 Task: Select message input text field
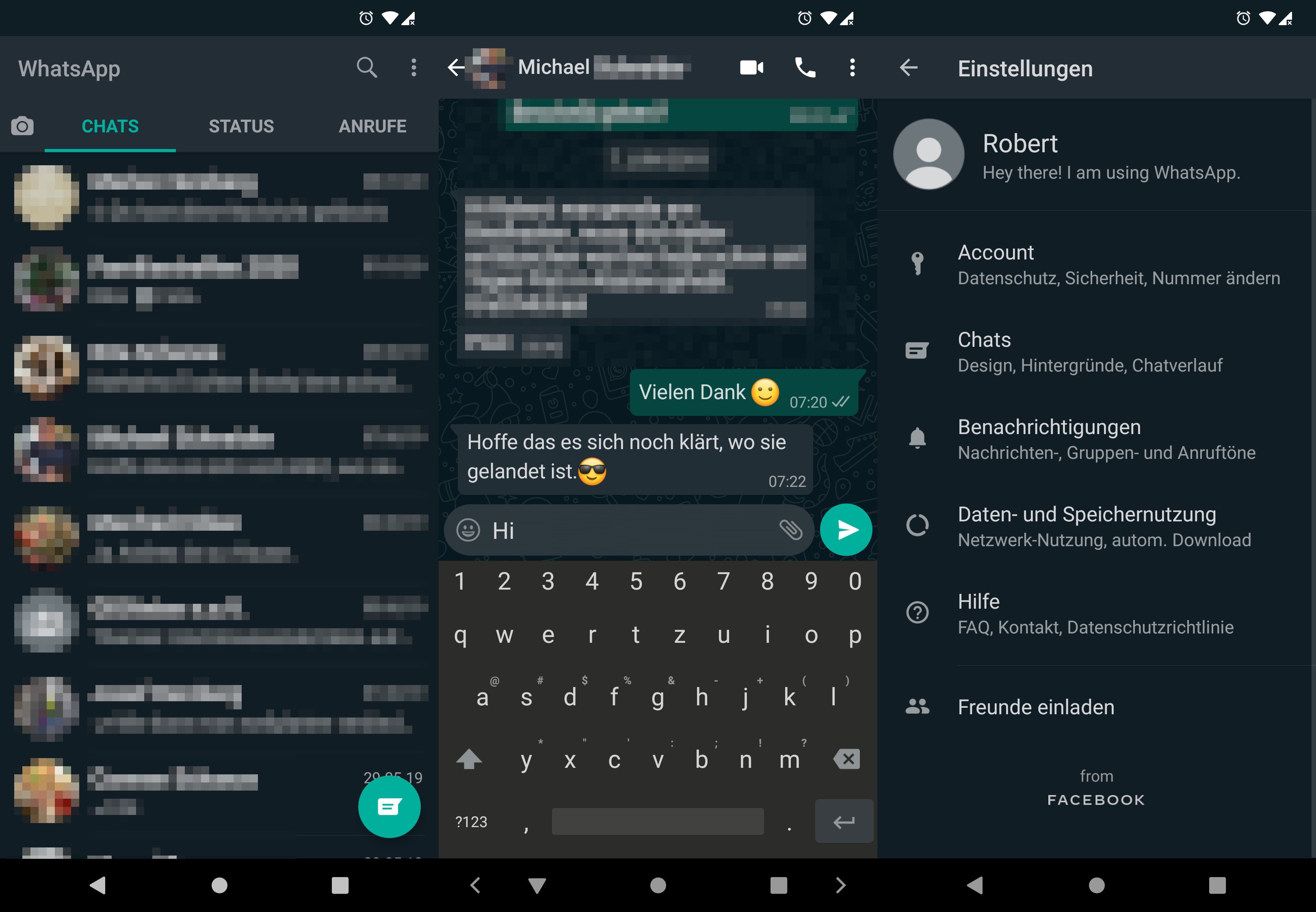635,530
